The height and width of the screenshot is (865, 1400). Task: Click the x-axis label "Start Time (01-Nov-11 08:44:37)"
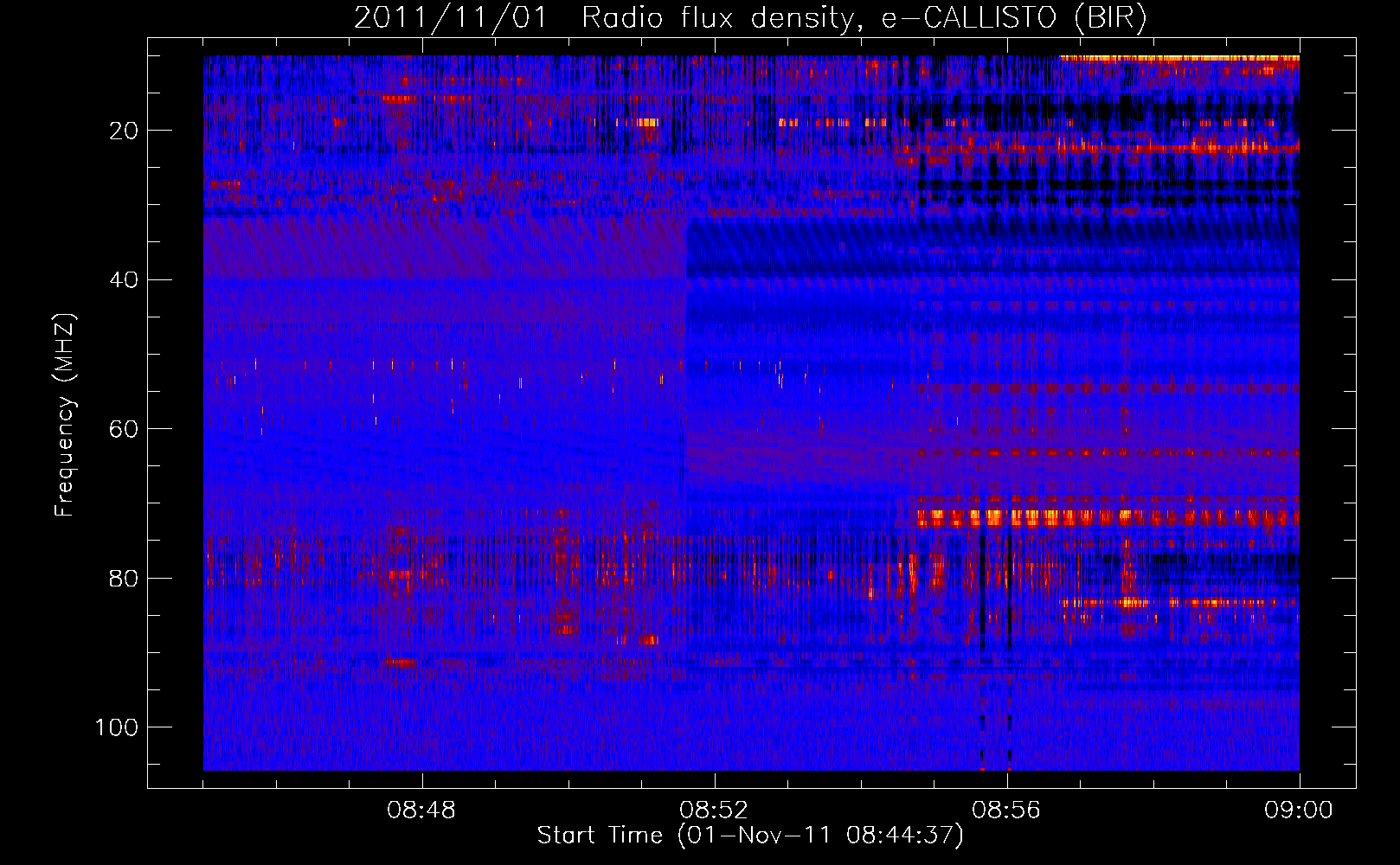coord(750,836)
